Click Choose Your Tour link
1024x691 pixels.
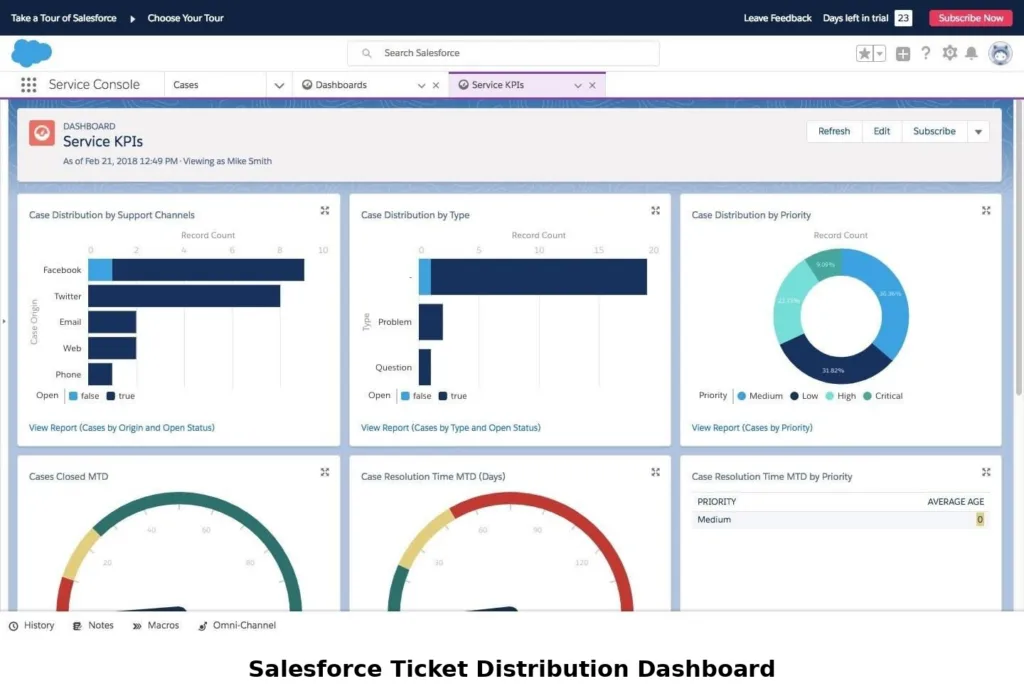[185, 18]
